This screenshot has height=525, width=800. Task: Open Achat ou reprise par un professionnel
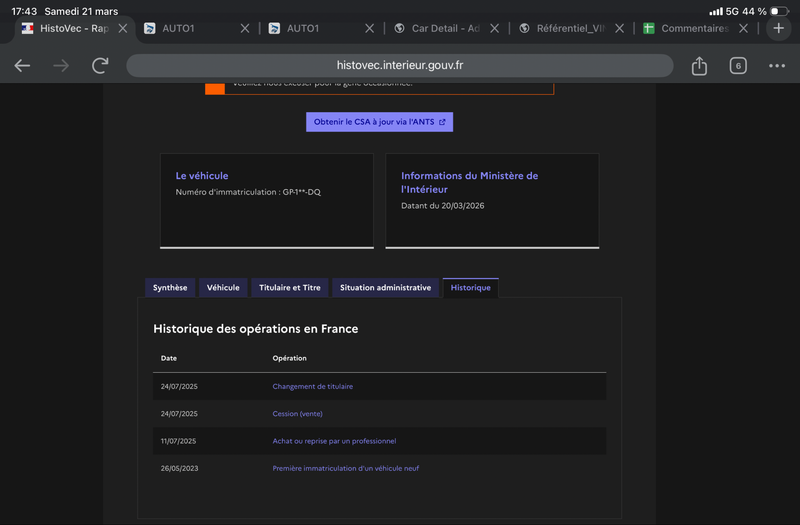pos(334,441)
